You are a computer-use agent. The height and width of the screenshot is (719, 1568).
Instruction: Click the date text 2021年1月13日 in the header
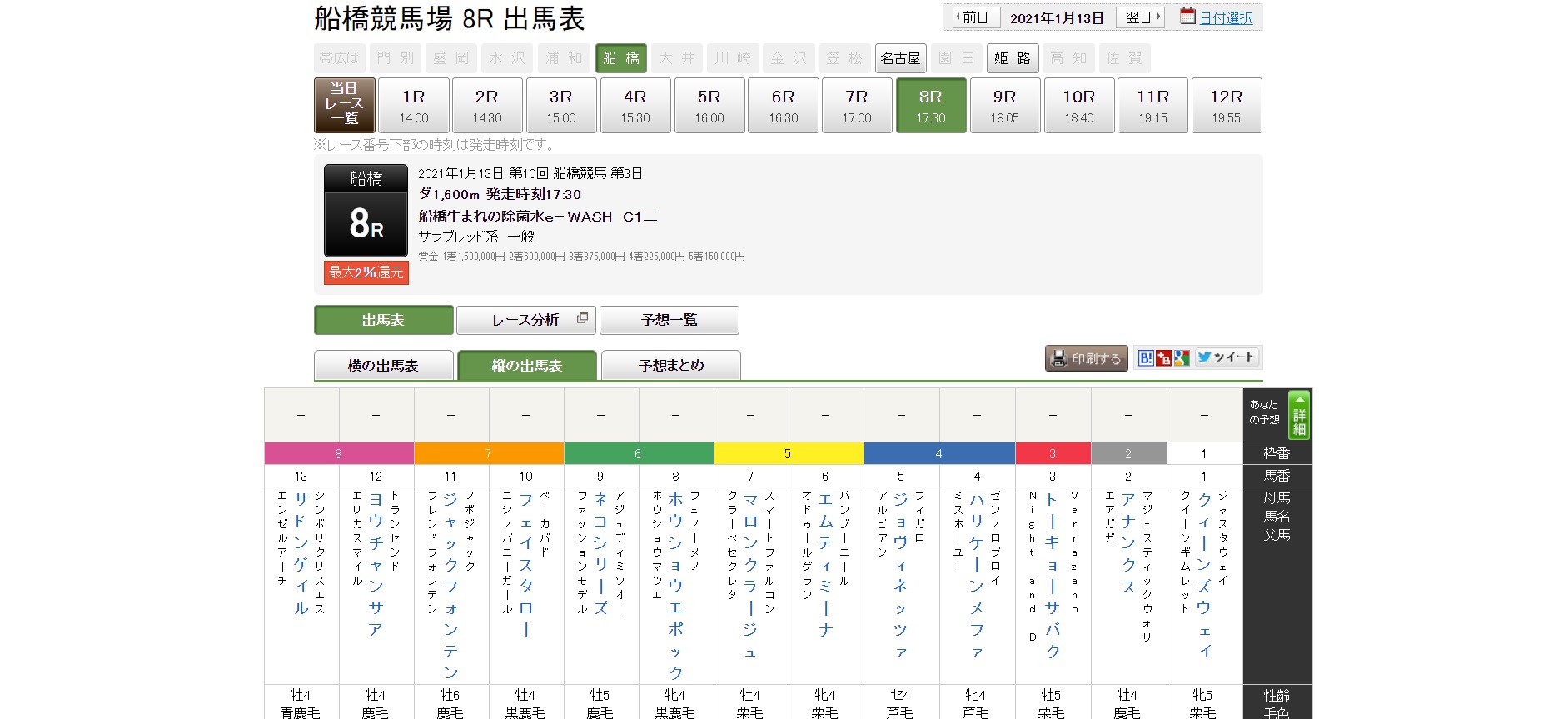click(1057, 18)
